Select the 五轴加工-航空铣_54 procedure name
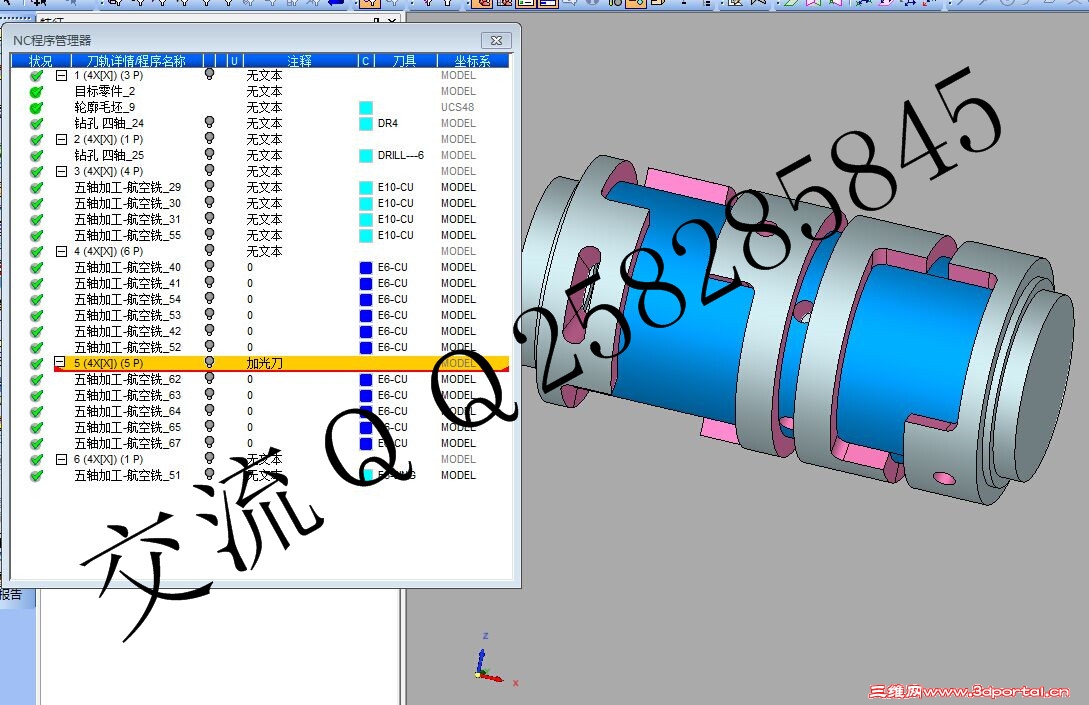Viewport: 1089px width, 705px height. (128, 299)
